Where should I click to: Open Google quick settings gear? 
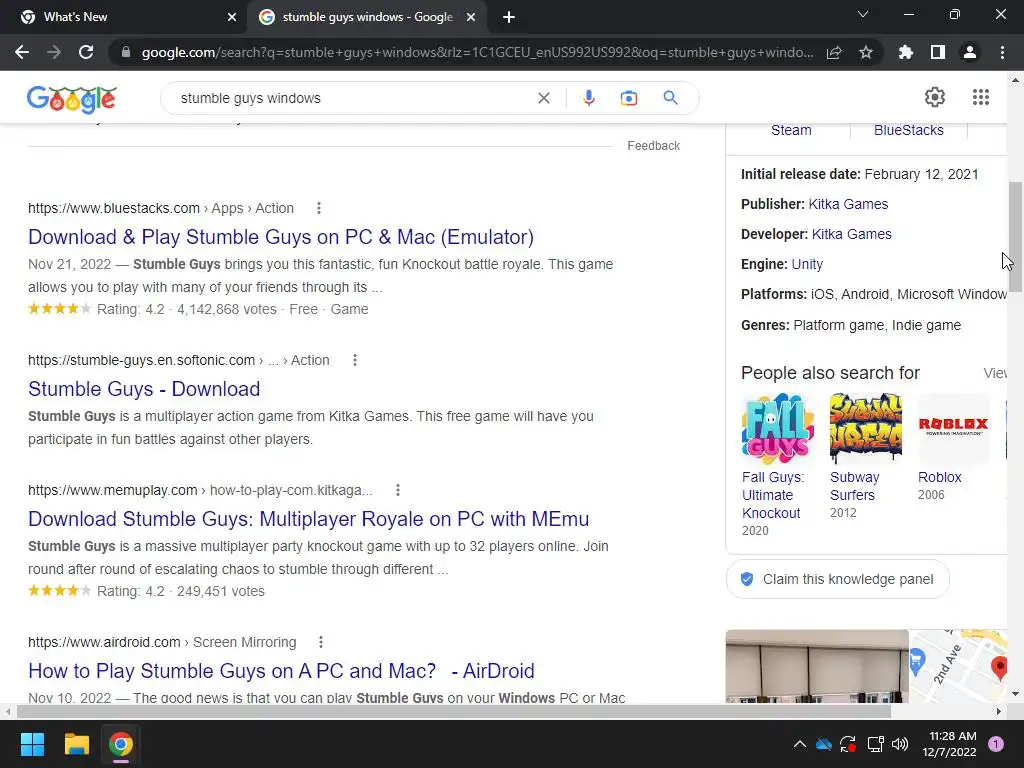click(935, 97)
